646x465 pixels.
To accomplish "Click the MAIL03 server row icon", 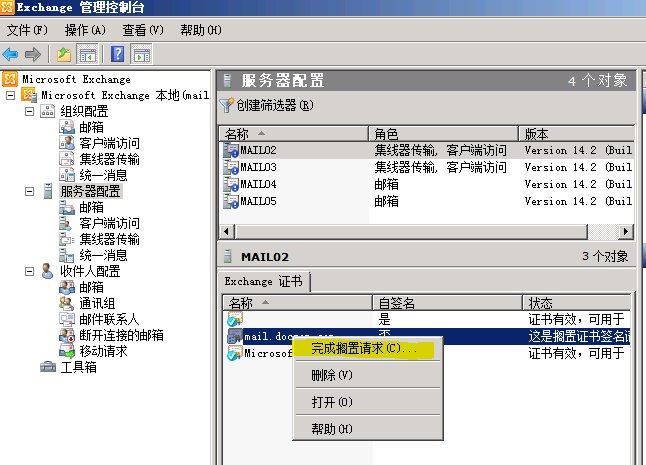I will coord(231,167).
